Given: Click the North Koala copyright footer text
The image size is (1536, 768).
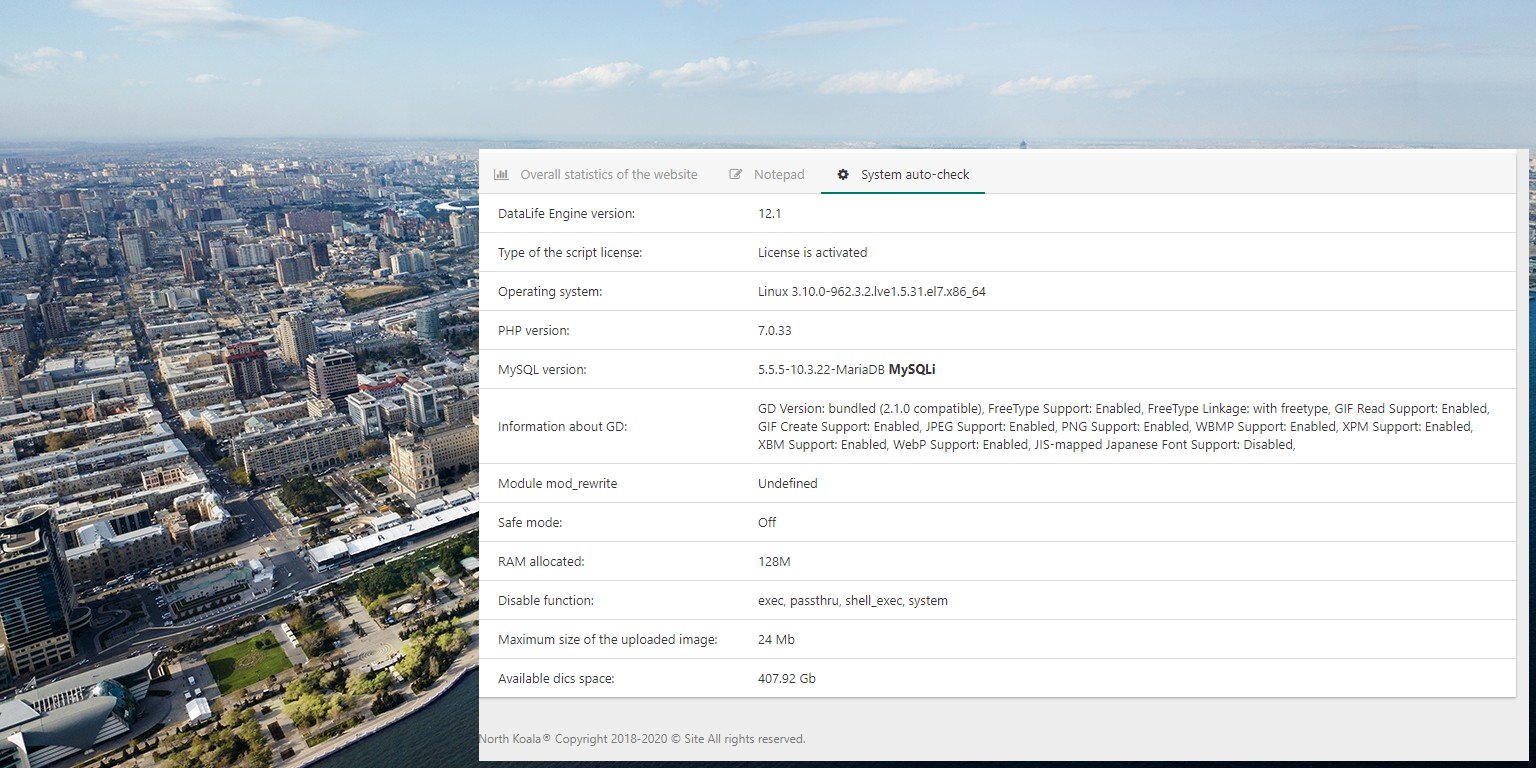Looking at the screenshot, I should coord(642,739).
